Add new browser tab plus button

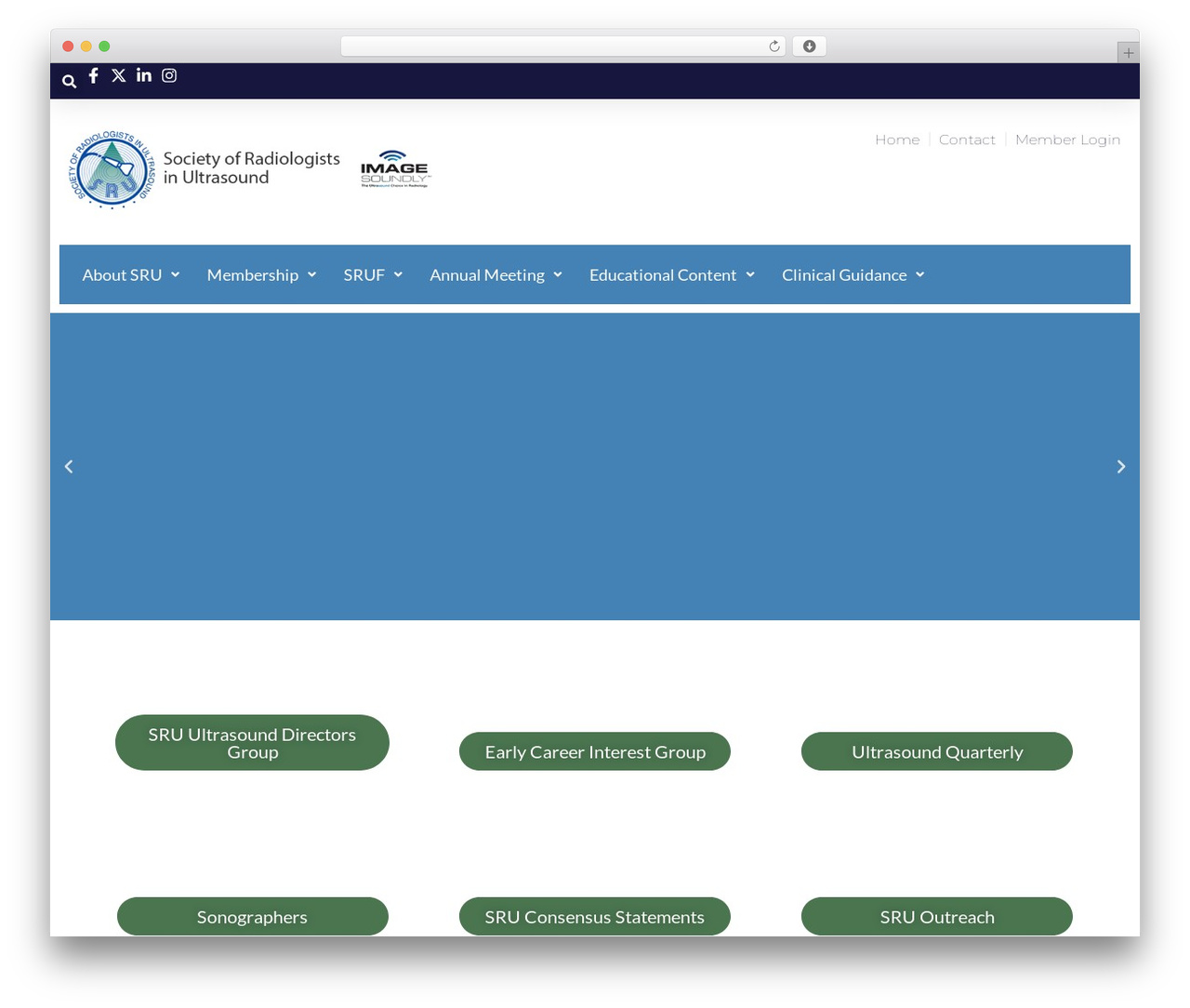1128,53
